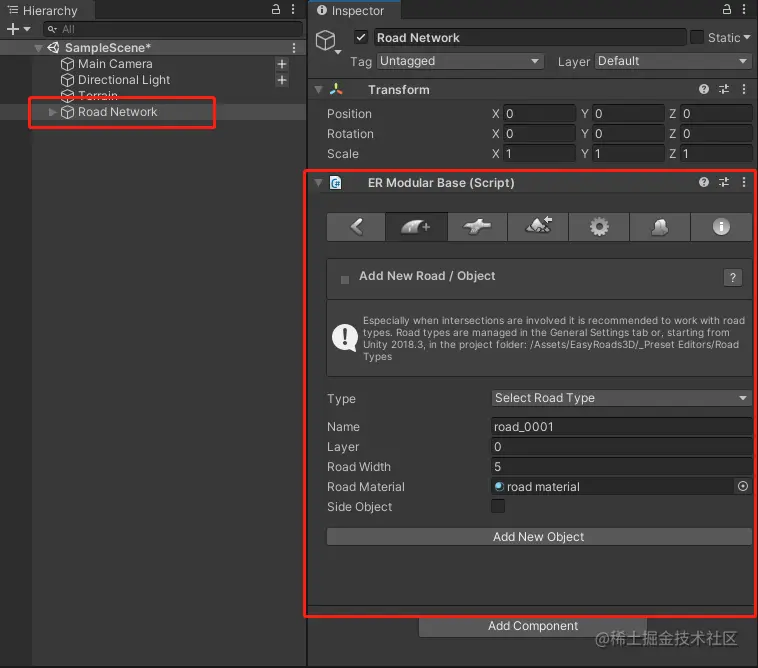Image resolution: width=758 pixels, height=668 pixels.
Task: Click the Hierarchy search field
Action: (x=173, y=29)
